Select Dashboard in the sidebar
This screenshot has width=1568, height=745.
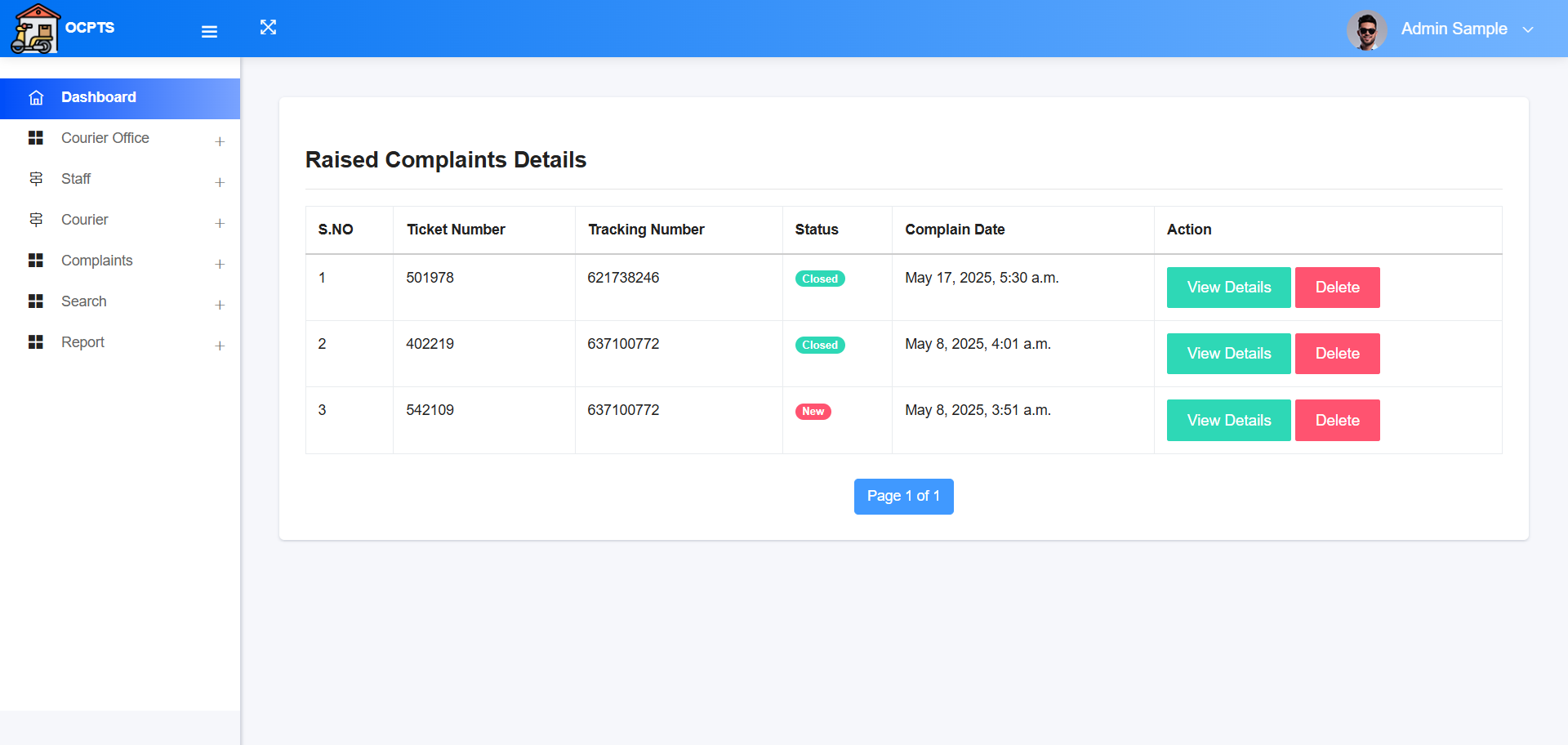coord(120,99)
